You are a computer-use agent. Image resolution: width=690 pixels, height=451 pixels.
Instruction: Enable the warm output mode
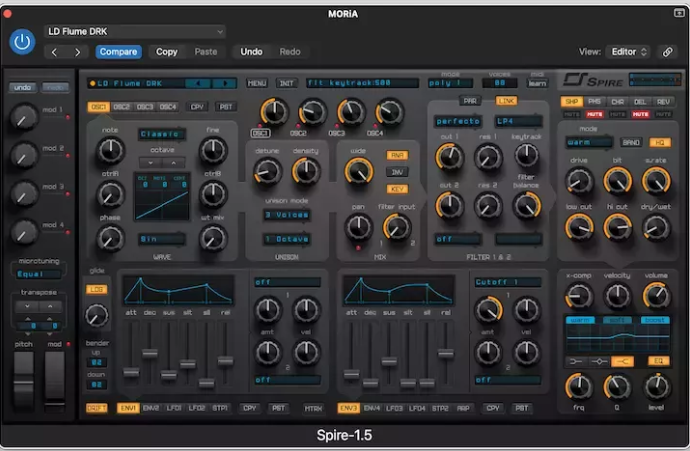pos(580,320)
